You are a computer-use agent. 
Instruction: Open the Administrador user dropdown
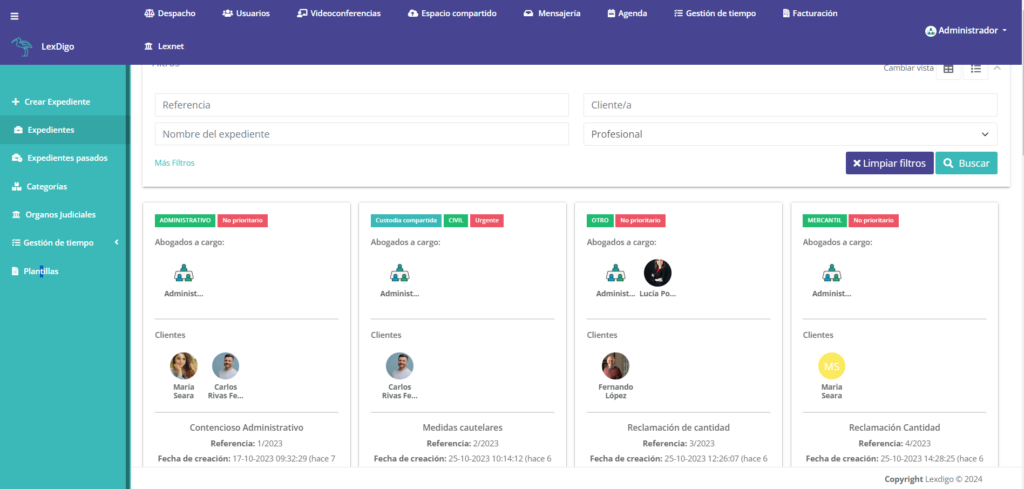click(965, 31)
